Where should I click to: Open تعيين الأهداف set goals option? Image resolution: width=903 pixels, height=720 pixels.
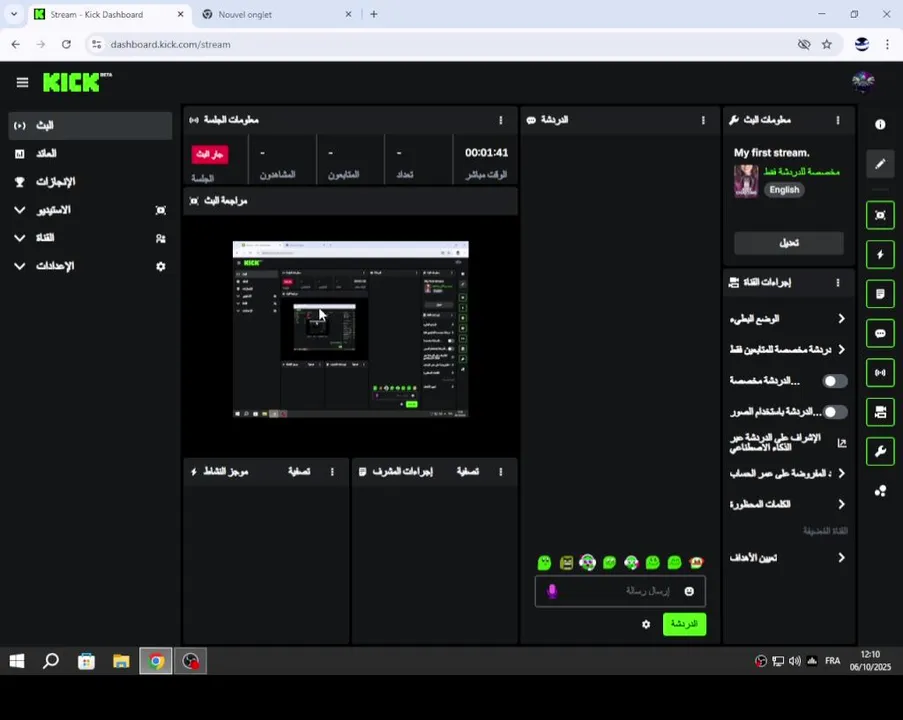(x=788, y=558)
